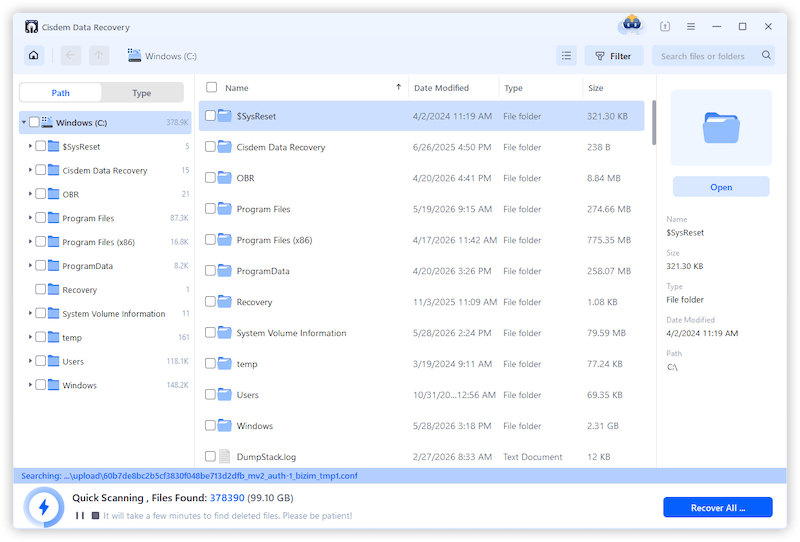Click the update upload icon in title bar
The image size is (800, 542).
click(665, 26)
